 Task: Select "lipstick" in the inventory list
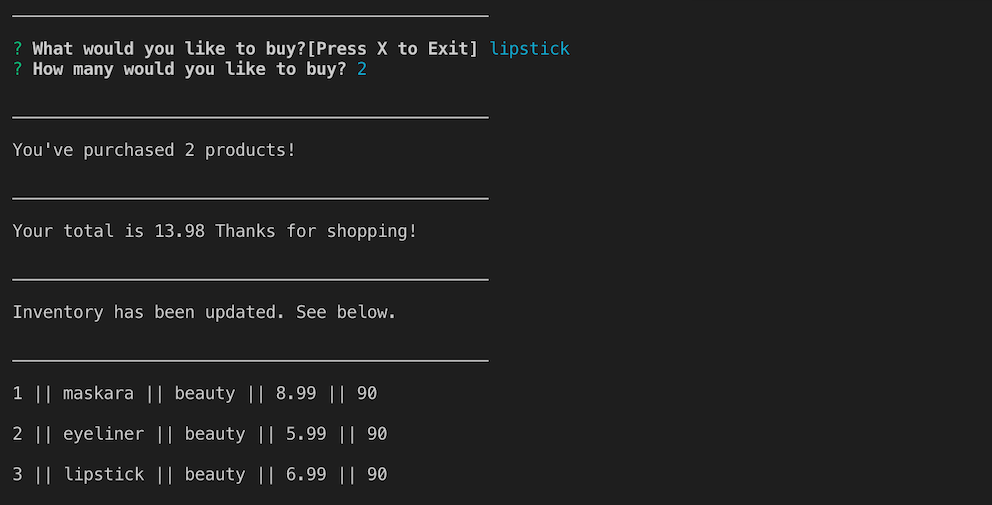103,474
